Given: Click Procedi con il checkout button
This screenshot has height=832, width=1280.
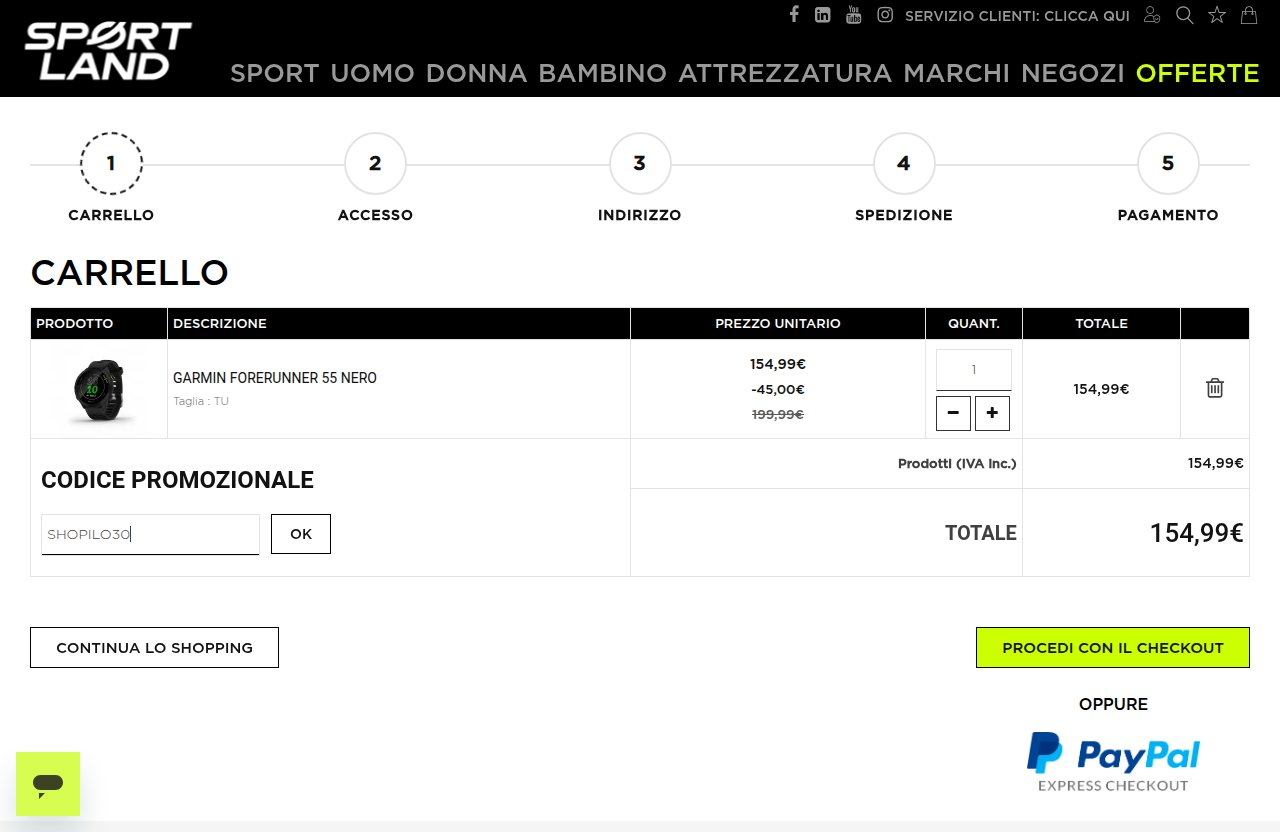Looking at the screenshot, I should point(1113,647).
